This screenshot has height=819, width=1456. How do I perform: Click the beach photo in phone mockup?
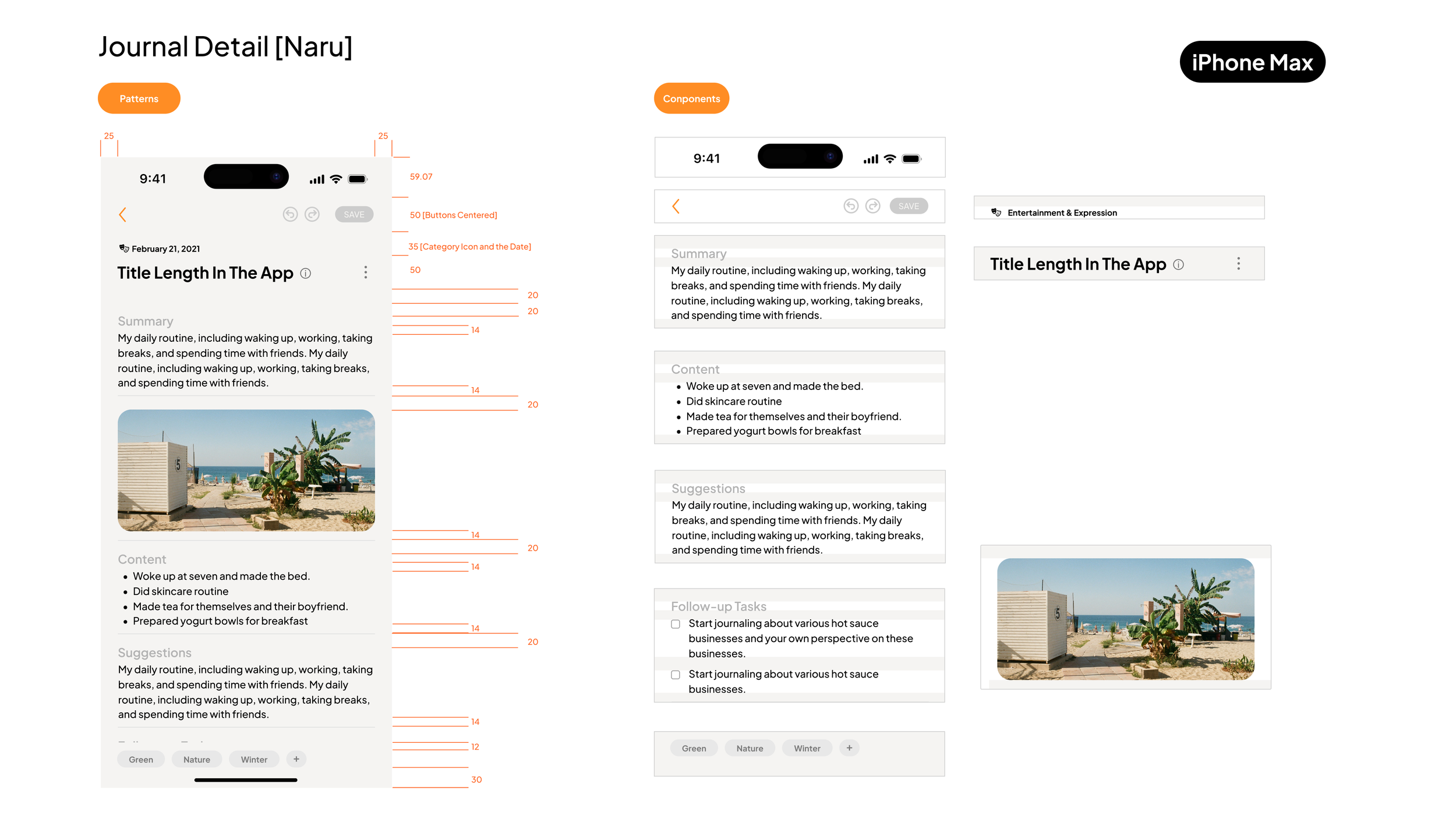point(246,470)
